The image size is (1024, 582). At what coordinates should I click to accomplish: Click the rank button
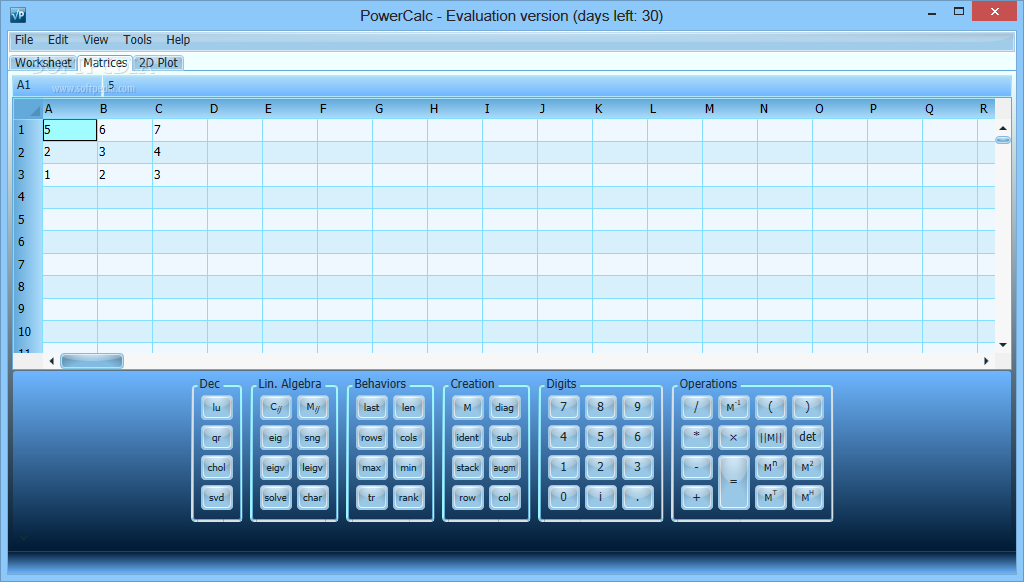(409, 498)
